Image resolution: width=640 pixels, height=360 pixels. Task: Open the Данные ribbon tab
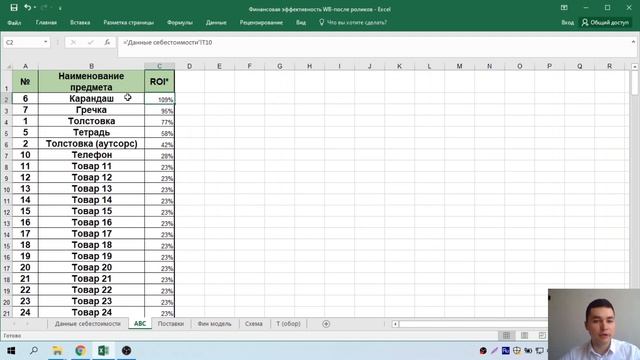click(216, 23)
